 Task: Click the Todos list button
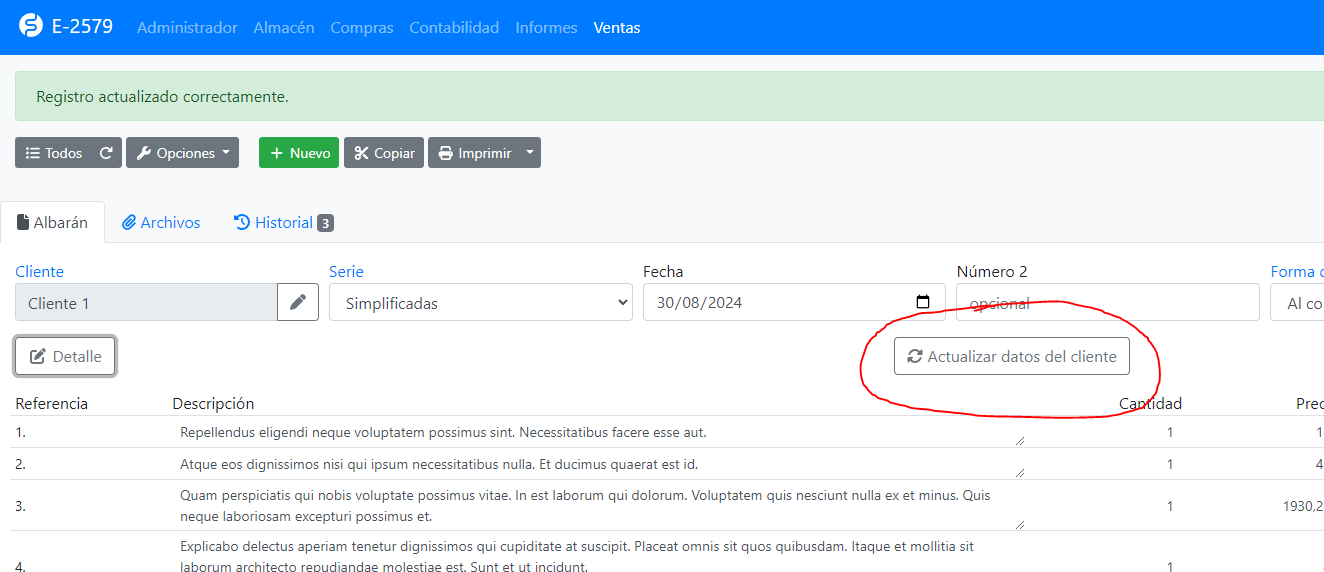[54, 153]
